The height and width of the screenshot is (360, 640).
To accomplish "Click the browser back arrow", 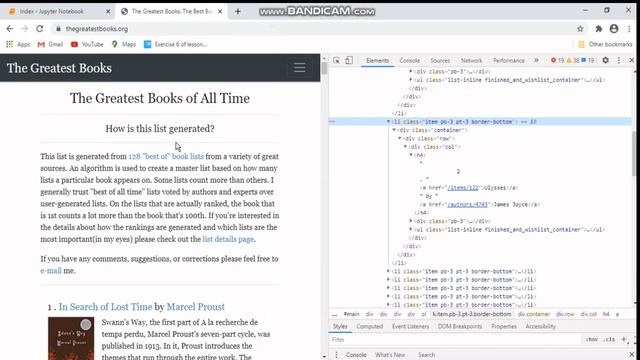I will pyautogui.click(x=10, y=29).
